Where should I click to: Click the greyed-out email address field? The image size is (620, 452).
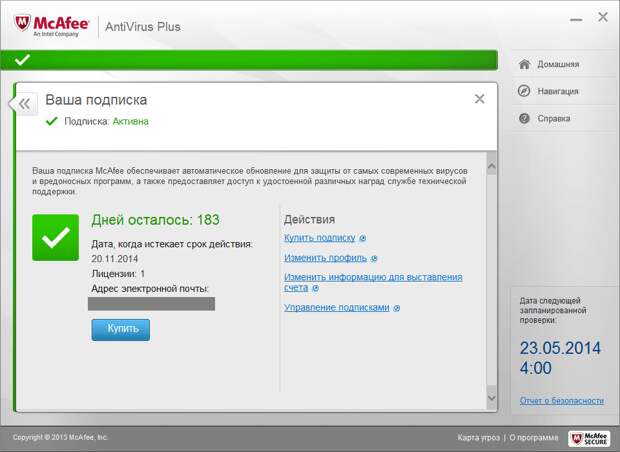[x=151, y=304]
